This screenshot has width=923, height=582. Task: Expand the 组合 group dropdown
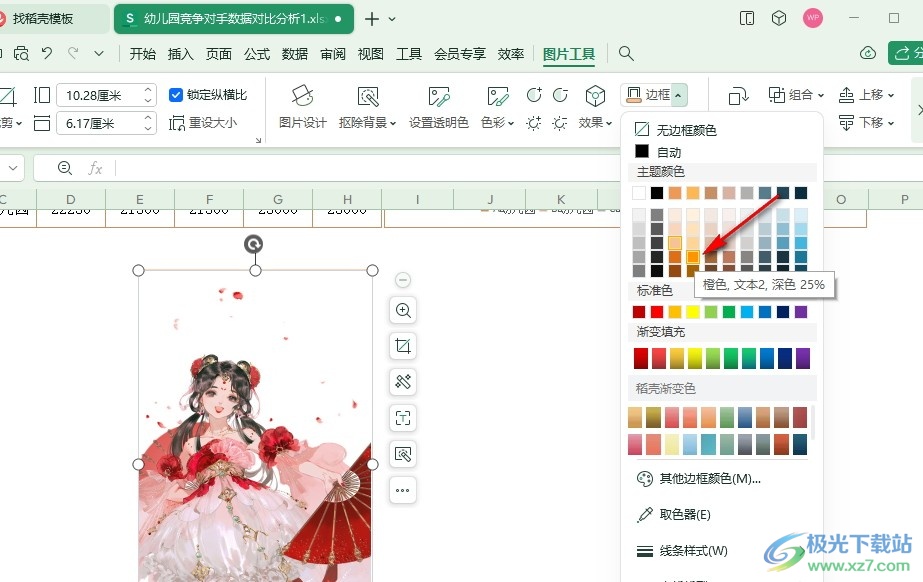coord(821,95)
